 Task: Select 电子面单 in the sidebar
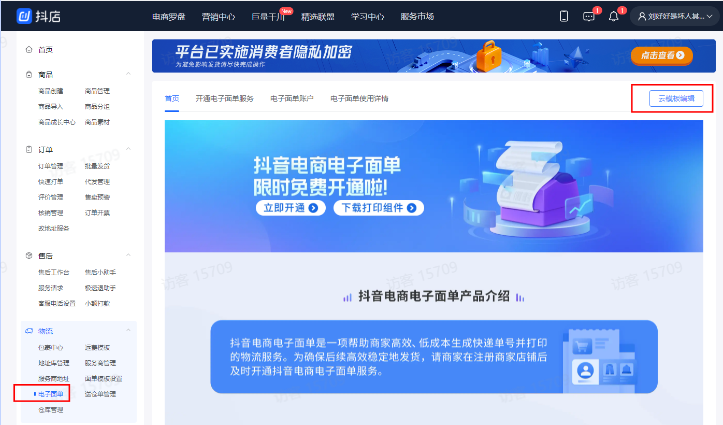50,394
